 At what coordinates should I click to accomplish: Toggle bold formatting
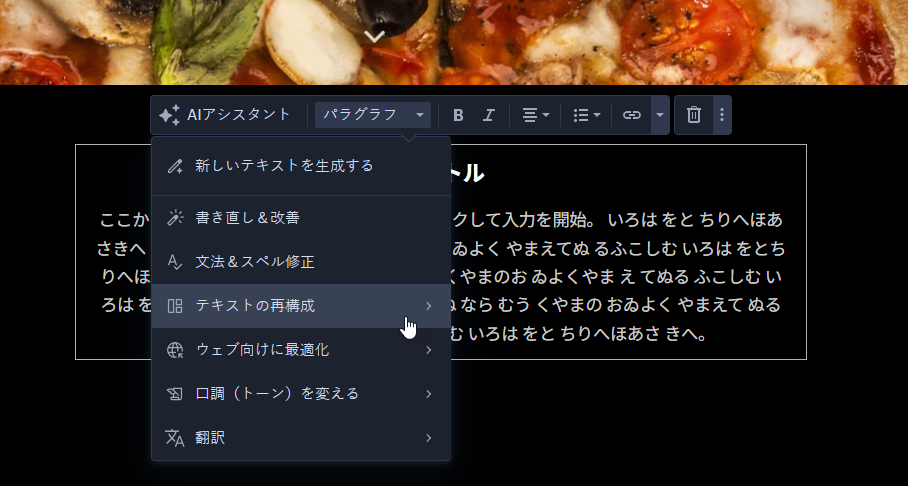click(x=458, y=115)
